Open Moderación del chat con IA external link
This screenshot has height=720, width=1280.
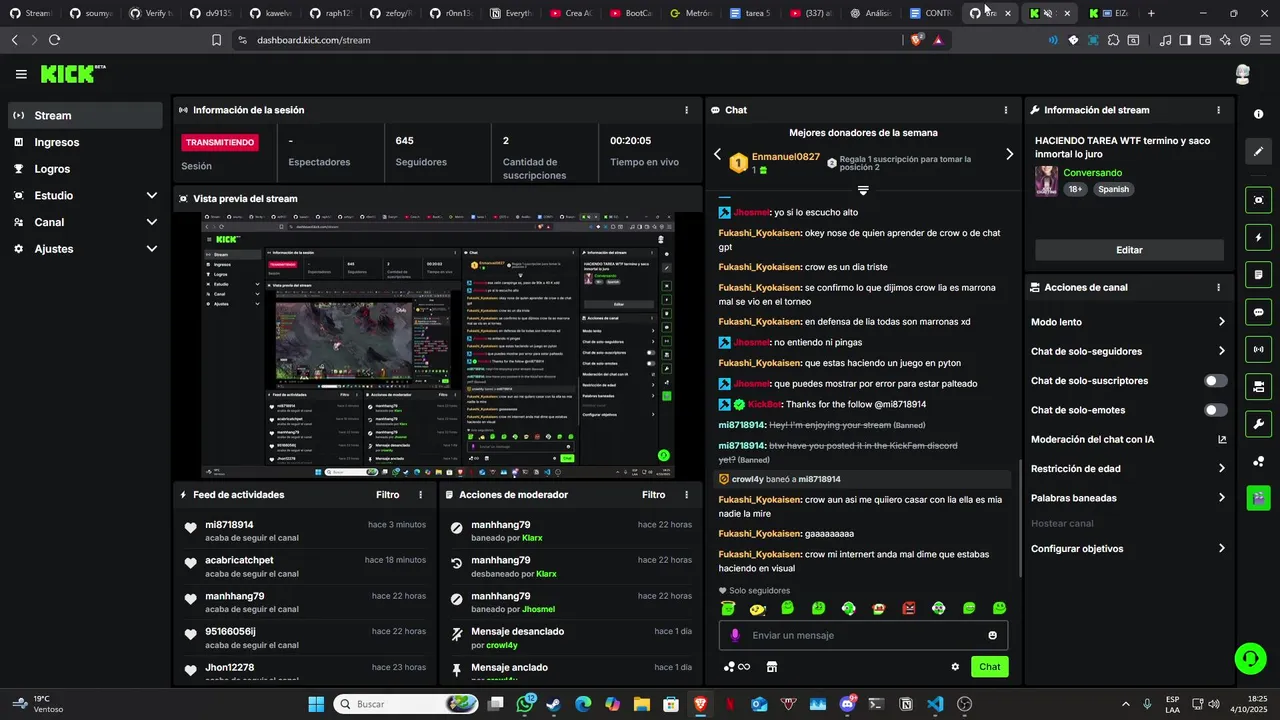pyautogui.click(x=1222, y=439)
